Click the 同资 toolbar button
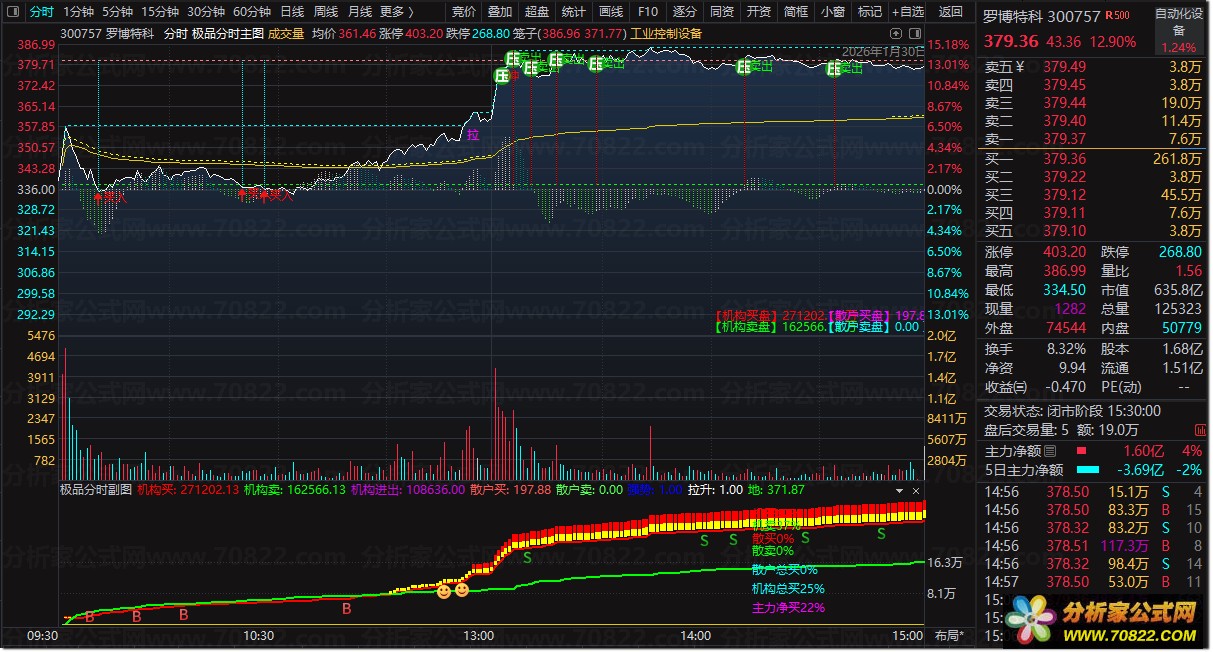The width and height of the screenshot is (1213, 652). 722,12
